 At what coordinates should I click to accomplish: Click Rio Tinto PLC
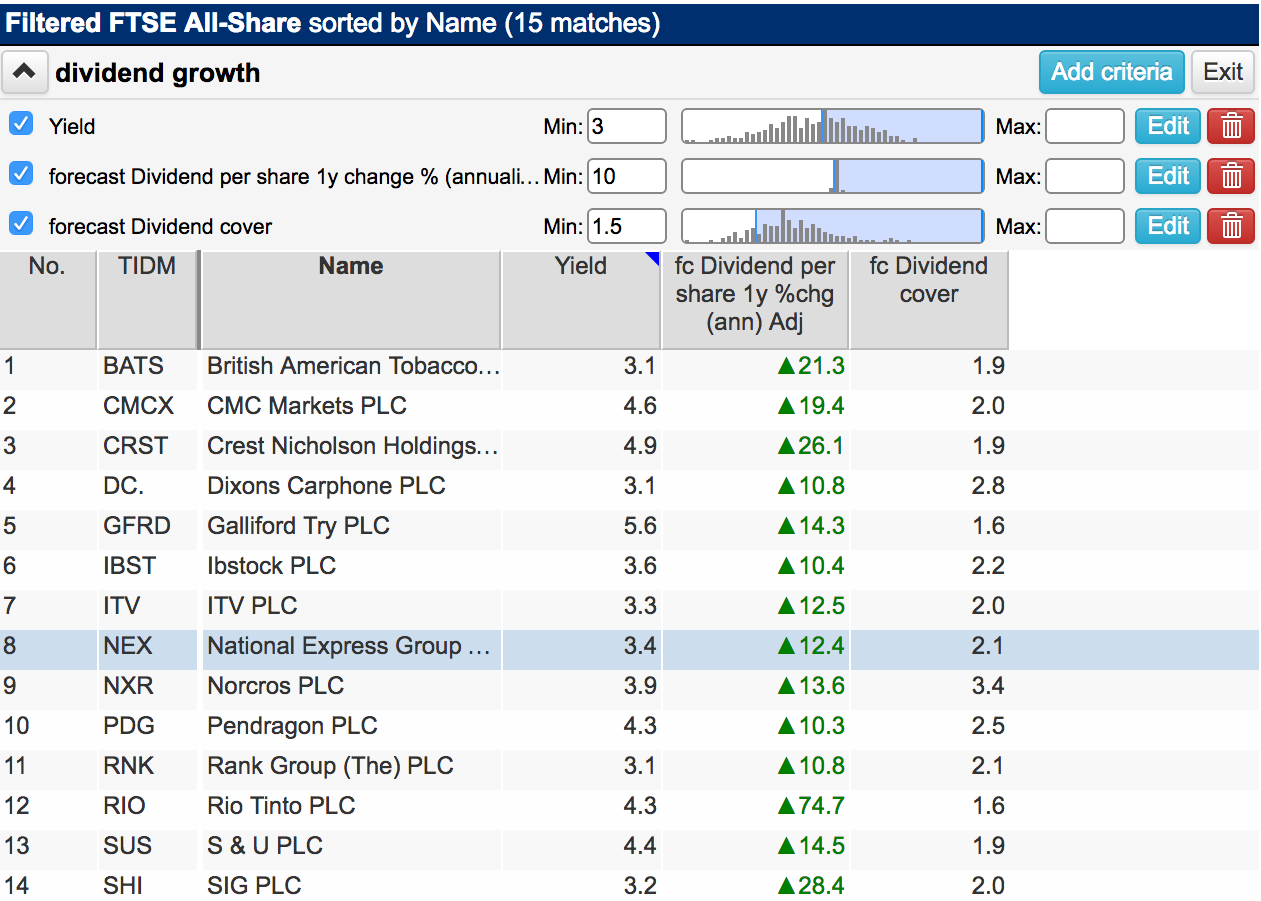(x=281, y=806)
